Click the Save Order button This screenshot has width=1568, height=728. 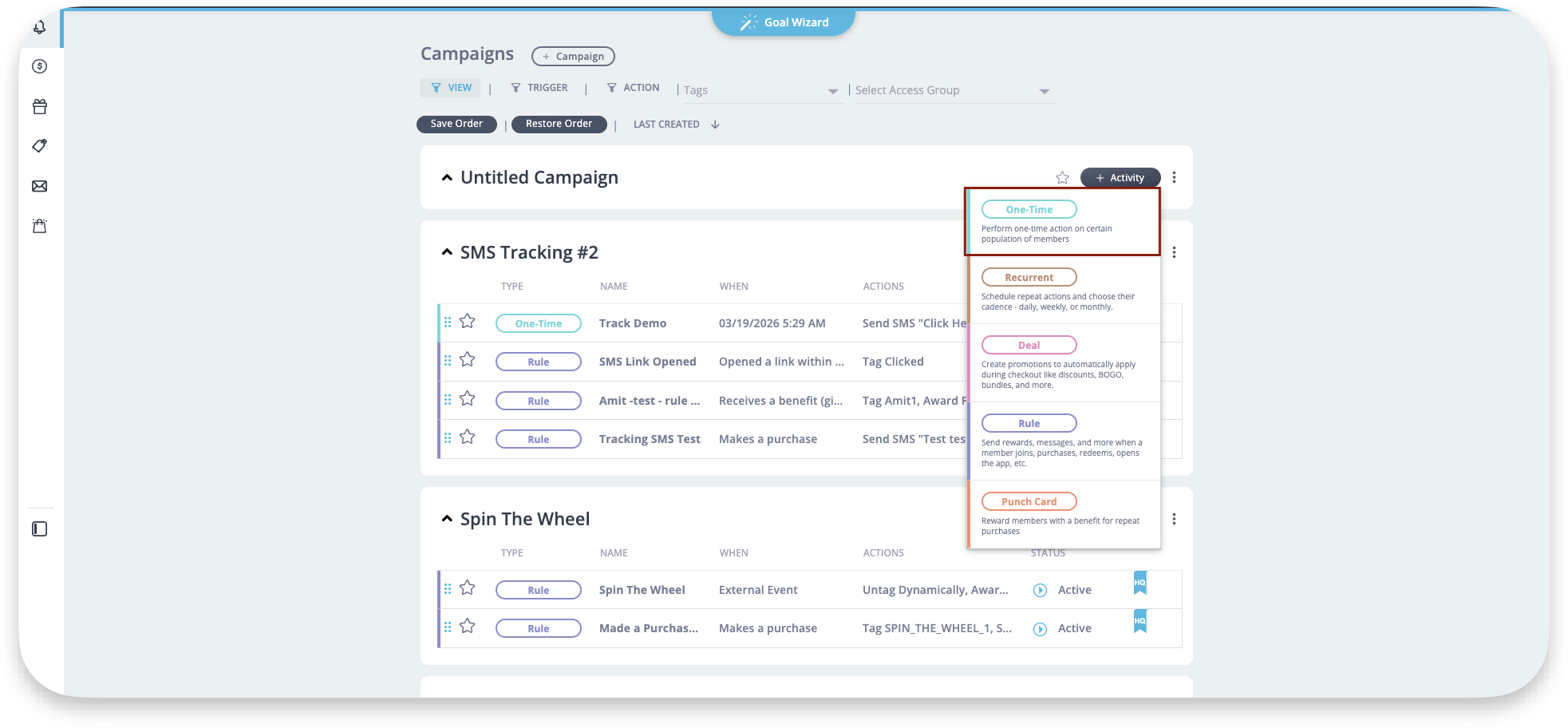(456, 125)
